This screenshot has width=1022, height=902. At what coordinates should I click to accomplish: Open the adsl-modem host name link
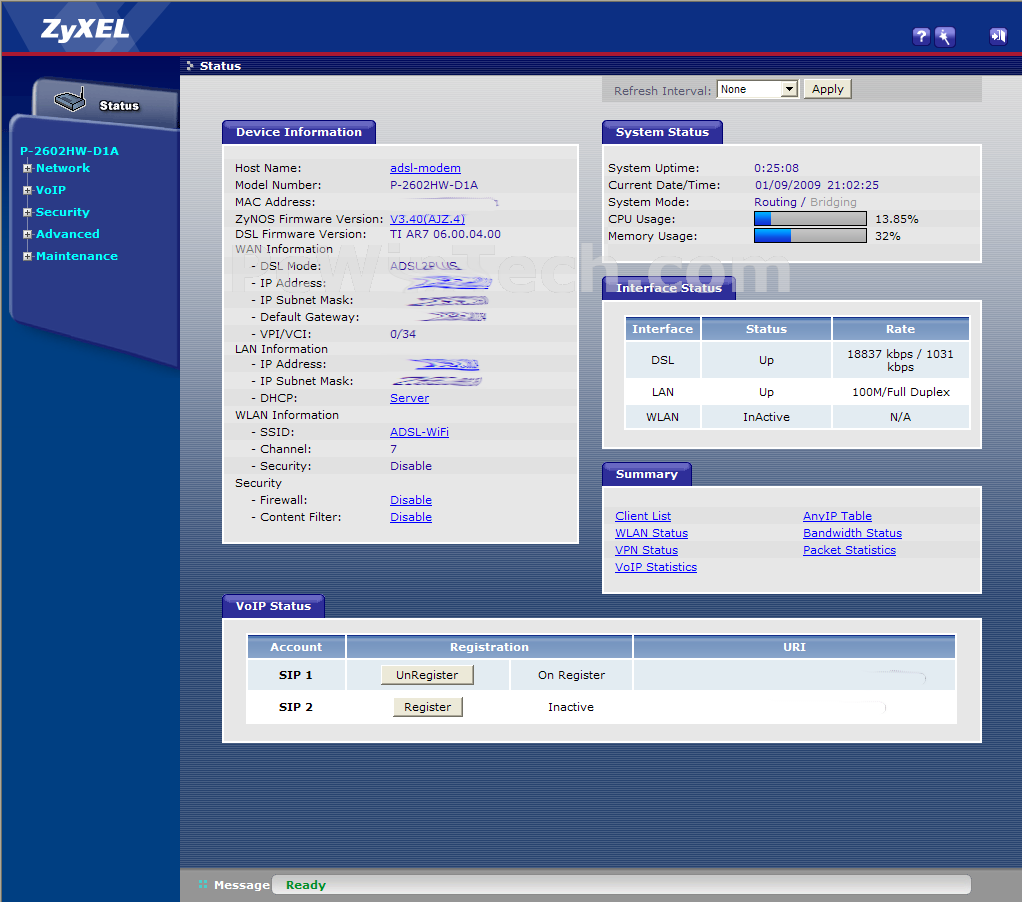point(425,168)
